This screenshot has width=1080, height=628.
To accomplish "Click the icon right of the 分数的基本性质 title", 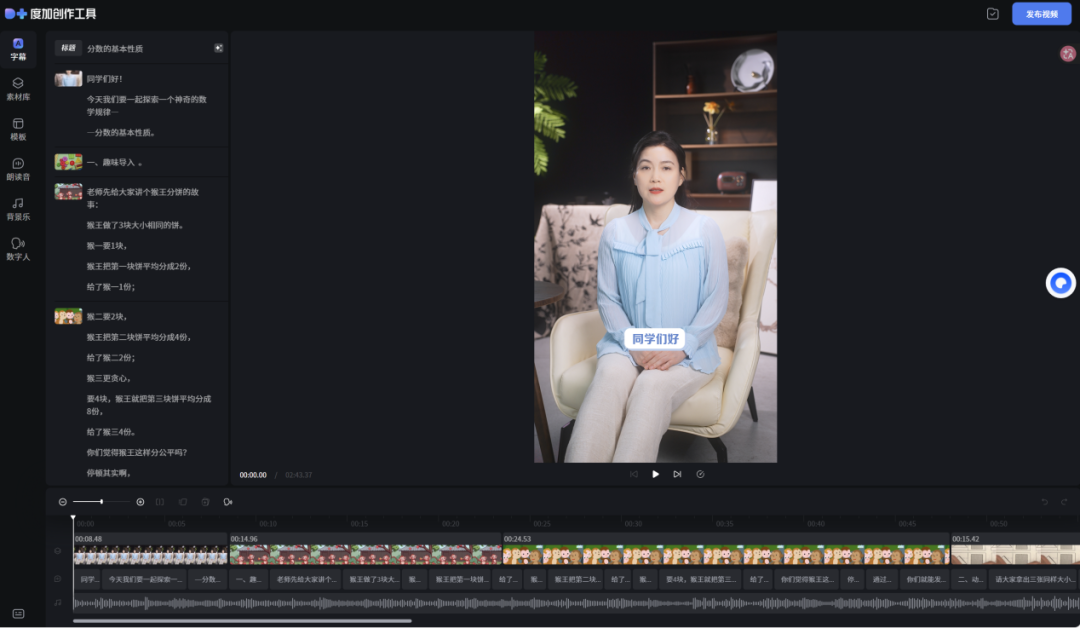I will click(218, 48).
